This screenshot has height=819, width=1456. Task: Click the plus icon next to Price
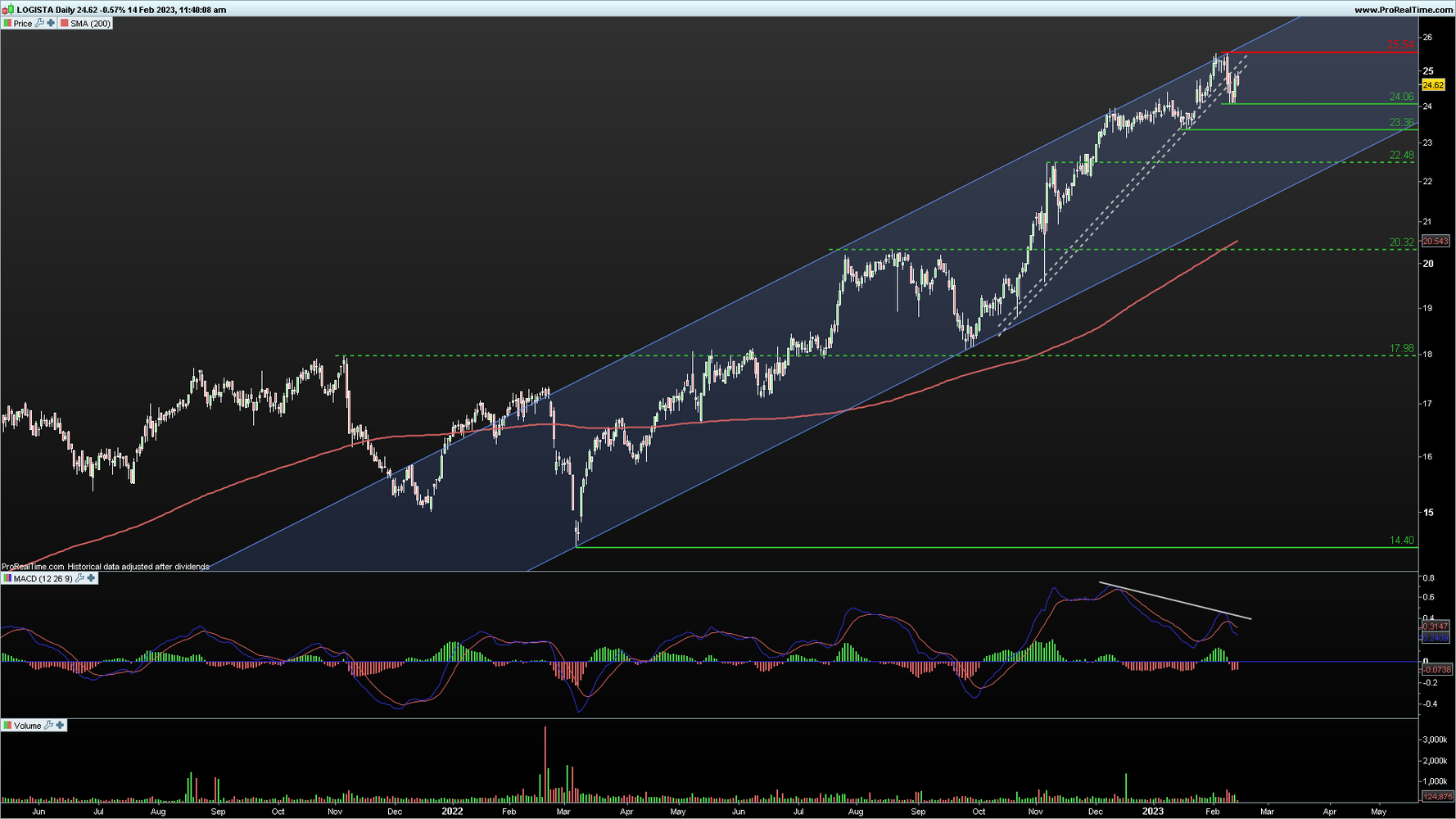(x=51, y=23)
